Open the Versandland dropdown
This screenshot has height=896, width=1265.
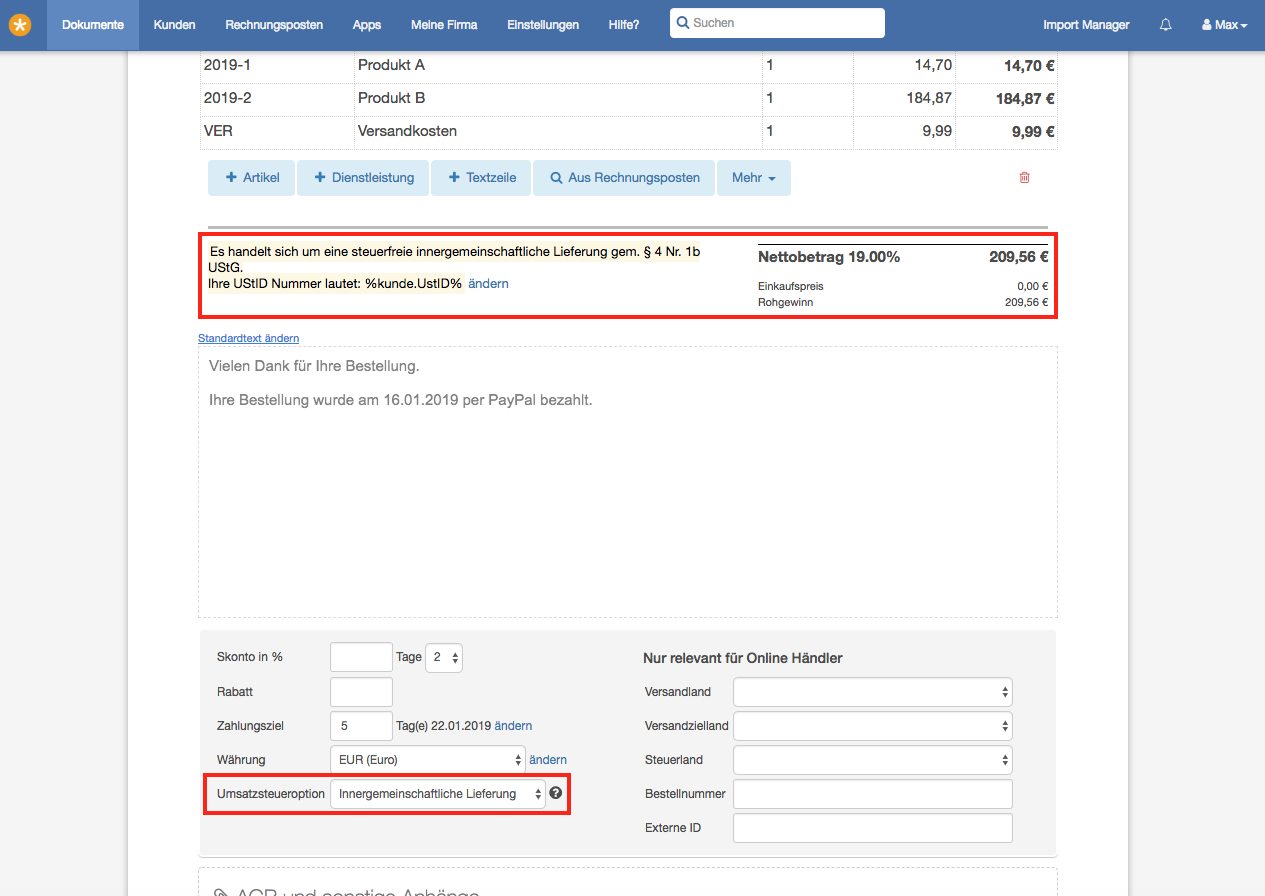coord(873,691)
